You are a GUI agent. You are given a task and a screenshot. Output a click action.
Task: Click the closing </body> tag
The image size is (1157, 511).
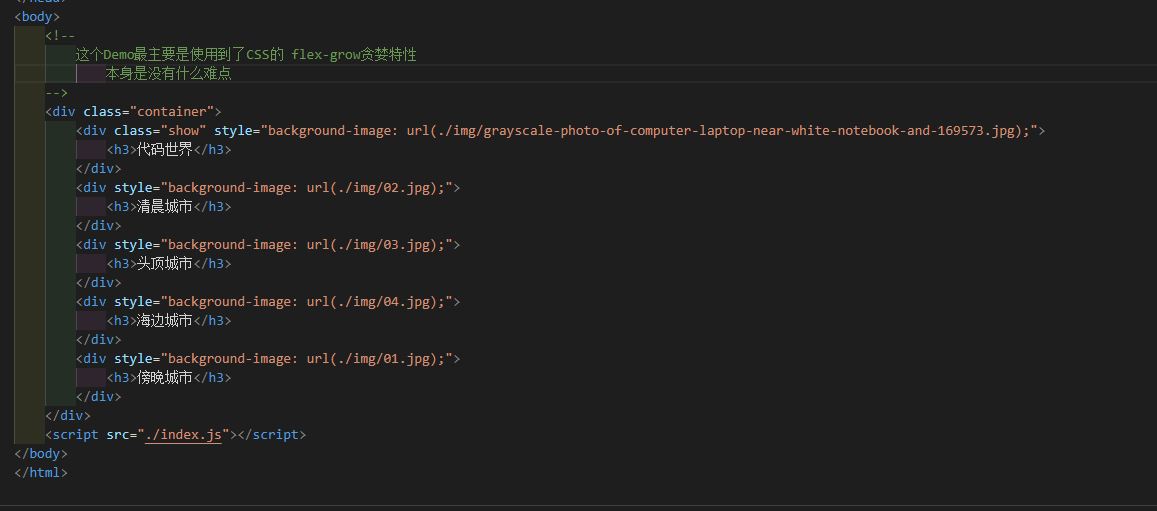click(x=41, y=453)
